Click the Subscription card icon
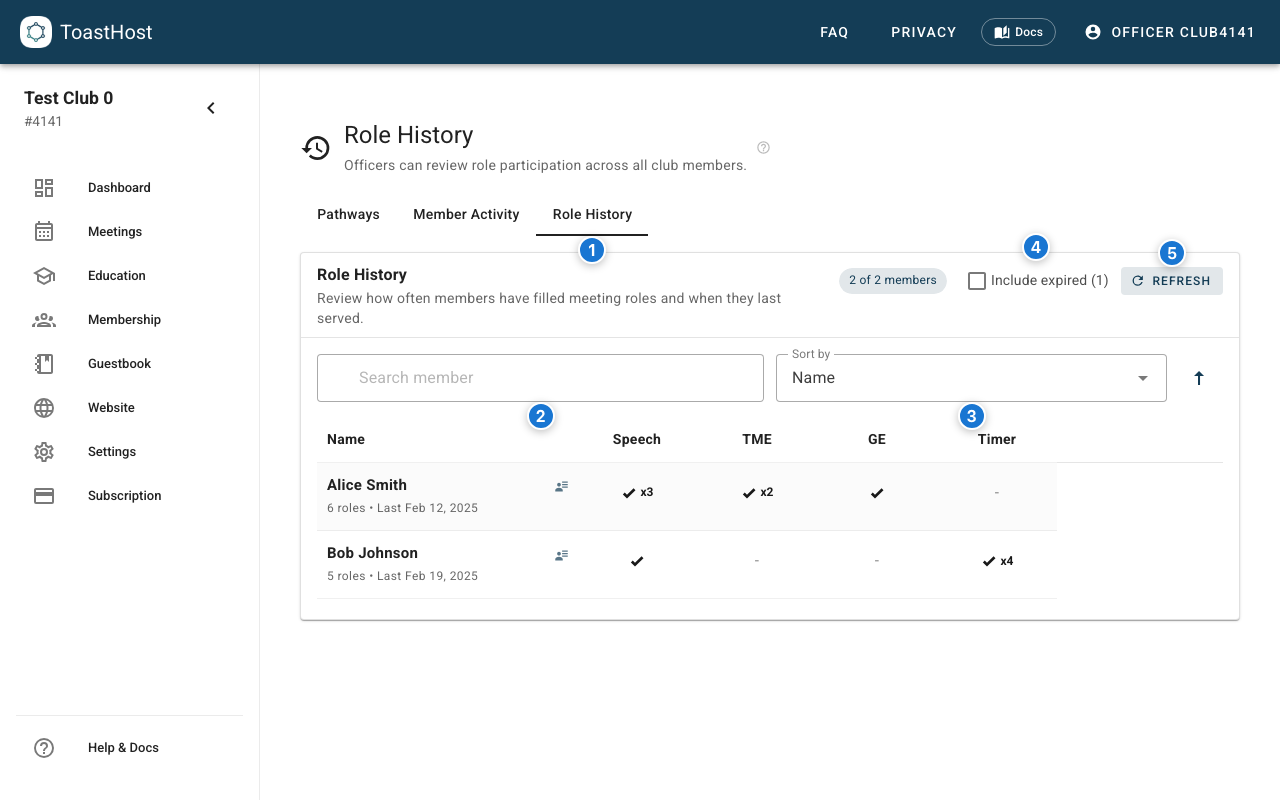 44,496
